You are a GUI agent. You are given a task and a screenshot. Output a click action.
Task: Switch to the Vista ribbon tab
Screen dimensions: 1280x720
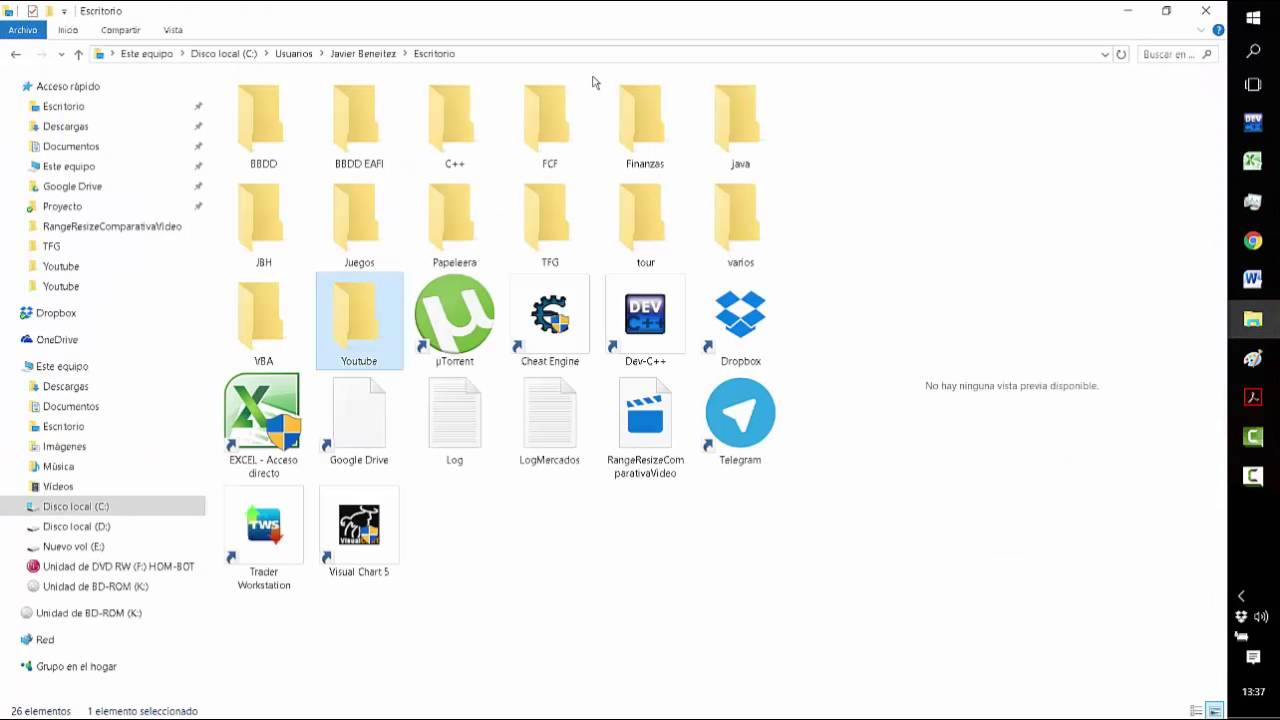click(173, 30)
